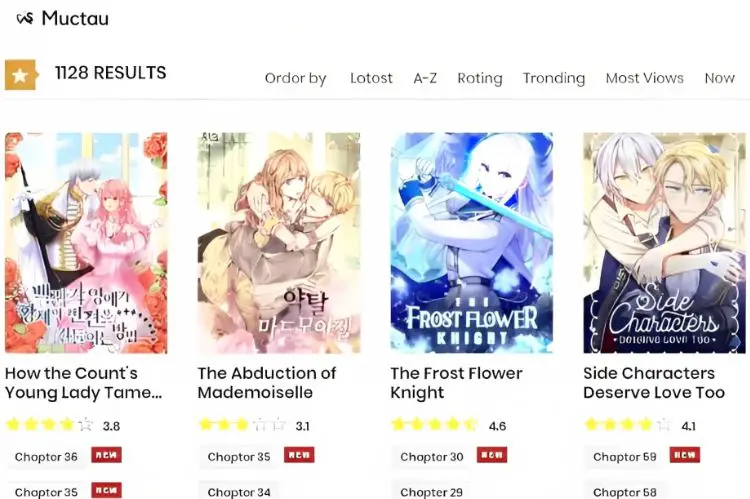Open Chapter 29 of Frost Flower Knight
This screenshot has height=499, width=750.
coord(431,492)
